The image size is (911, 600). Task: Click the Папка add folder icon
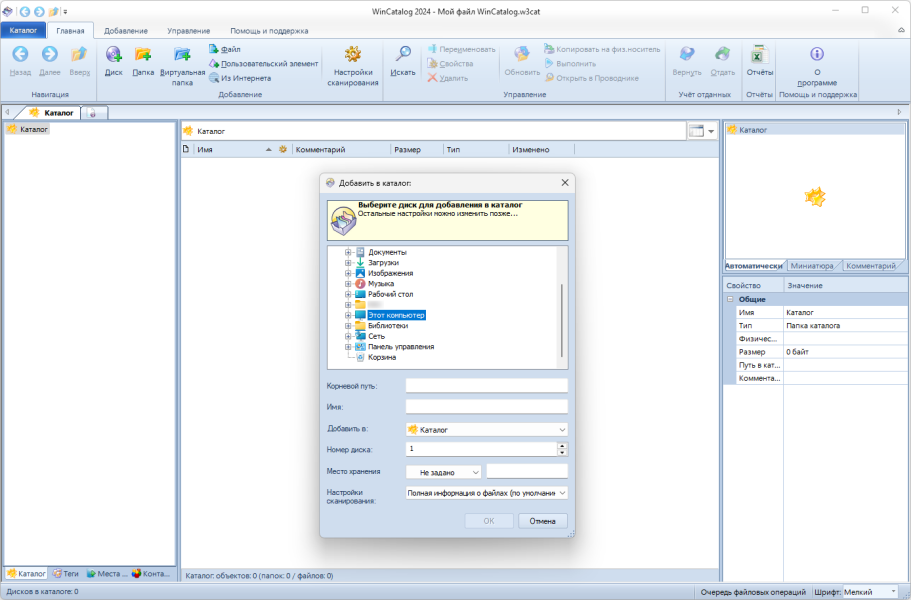pos(143,55)
